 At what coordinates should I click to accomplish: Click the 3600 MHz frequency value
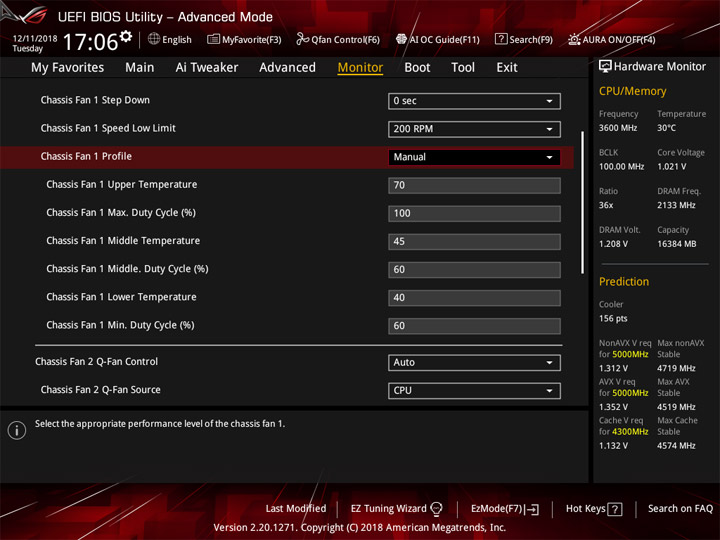(618, 128)
